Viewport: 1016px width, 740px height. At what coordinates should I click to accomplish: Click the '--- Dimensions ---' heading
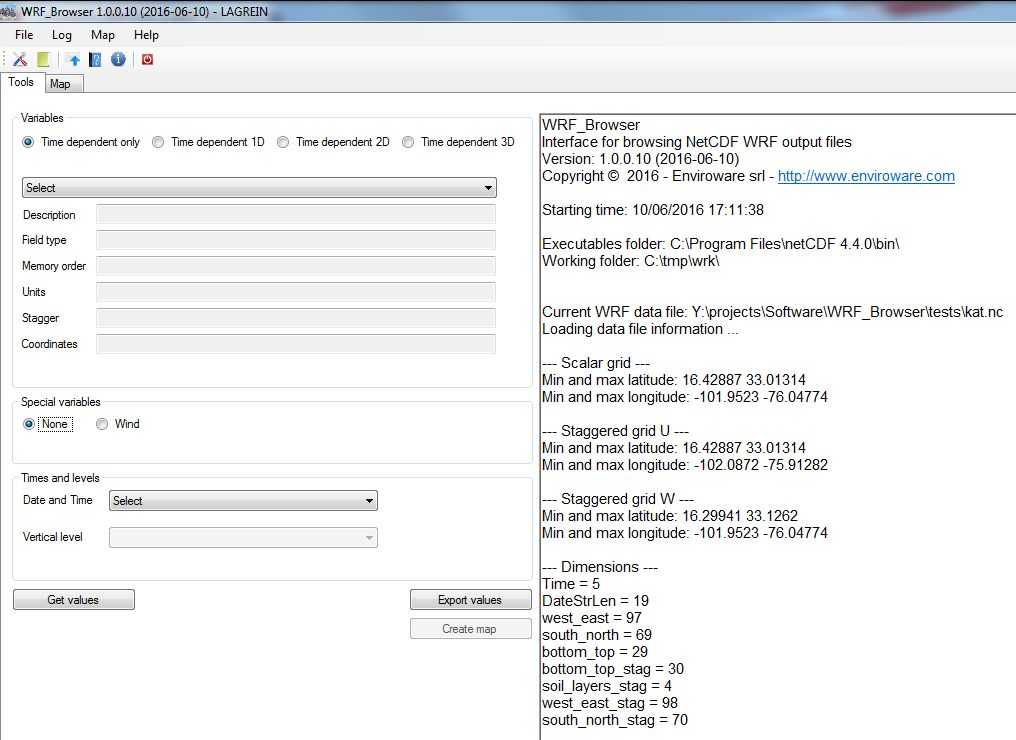click(599, 567)
